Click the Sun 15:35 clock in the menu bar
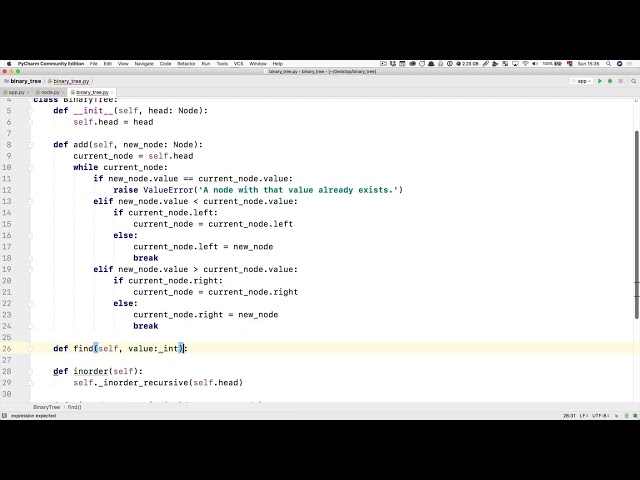 pos(588,64)
